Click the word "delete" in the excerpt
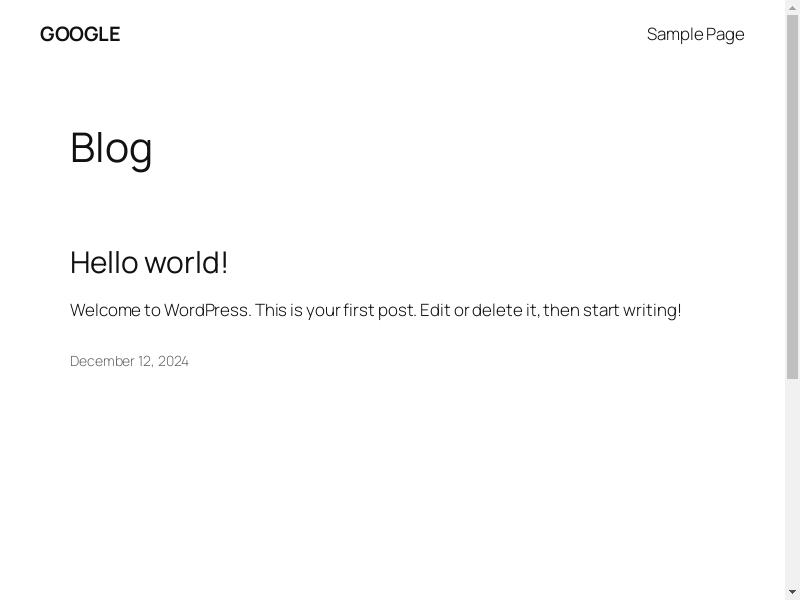Viewport: 800px width, 600px height. pyautogui.click(x=497, y=310)
